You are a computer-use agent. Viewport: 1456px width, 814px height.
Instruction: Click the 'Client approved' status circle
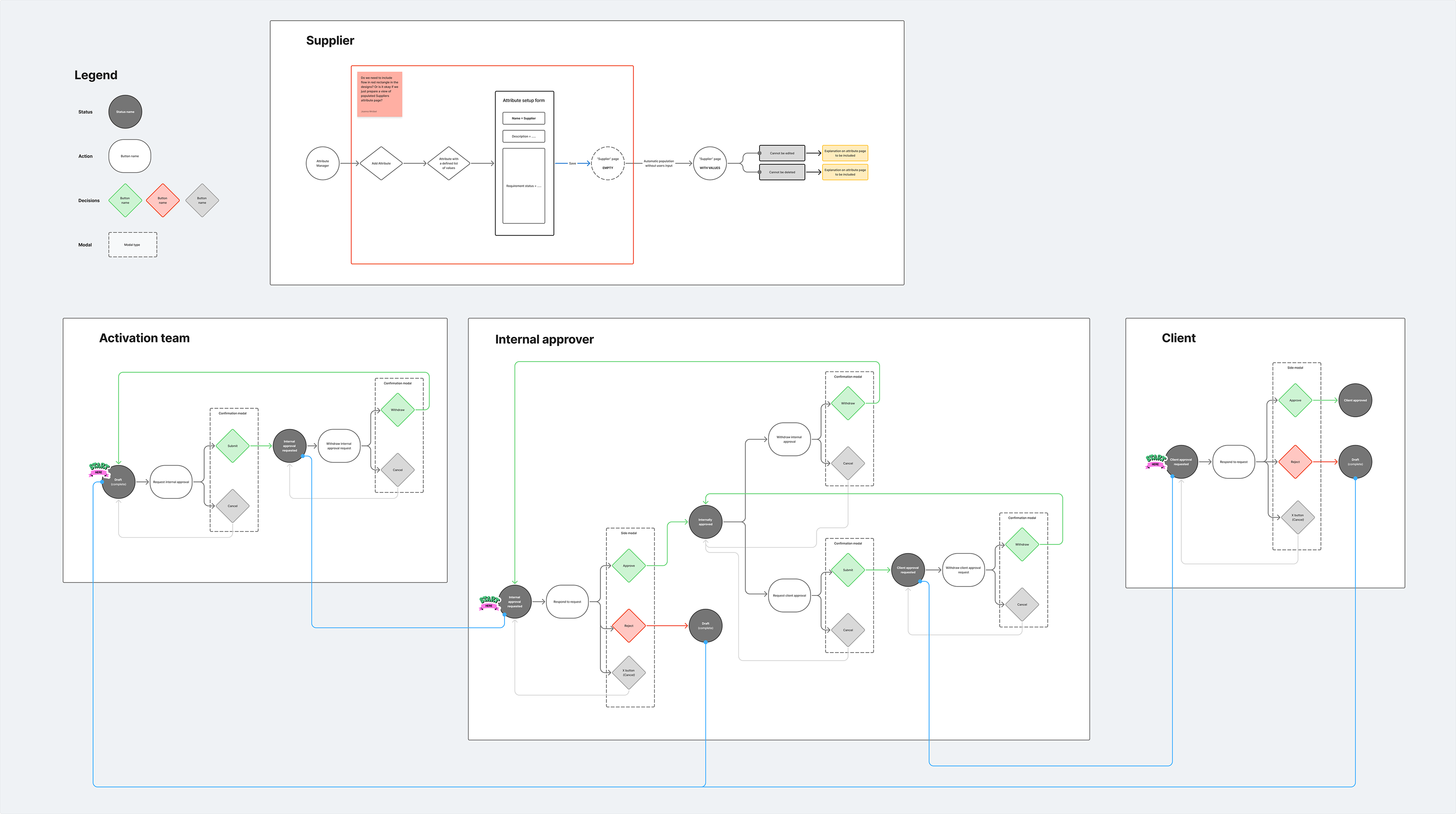coord(1355,400)
